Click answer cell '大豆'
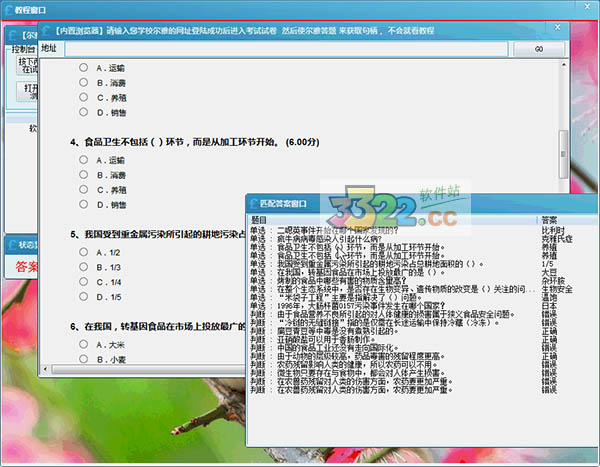The height and width of the screenshot is (467, 600). click(x=549, y=273)
